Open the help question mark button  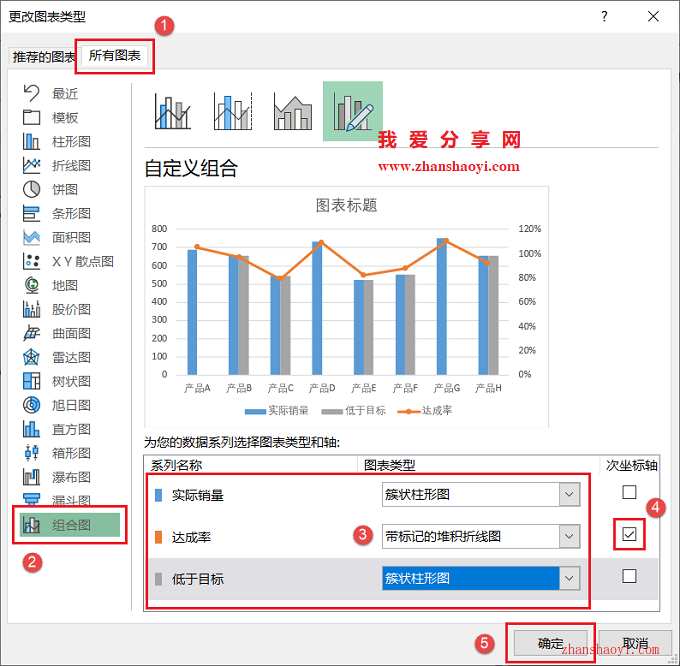(x=604, y=16)
